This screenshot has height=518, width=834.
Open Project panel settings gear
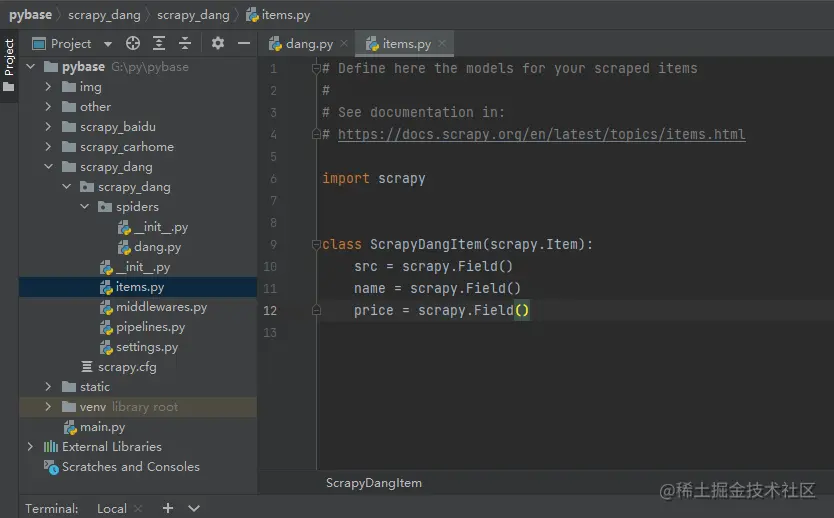coord(218,43)
